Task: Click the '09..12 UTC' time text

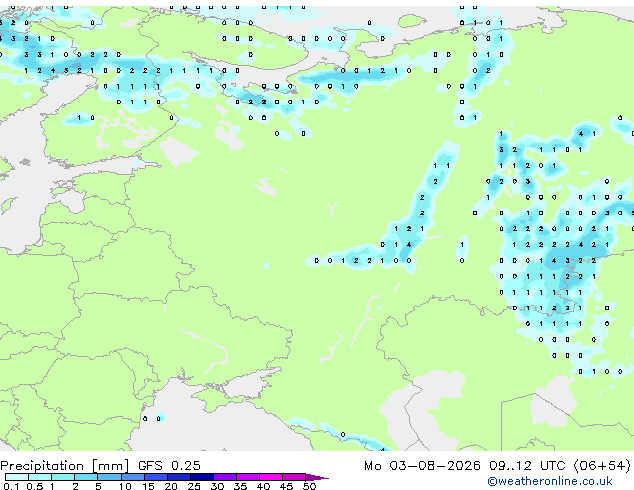Action: [x=527, y=466]
